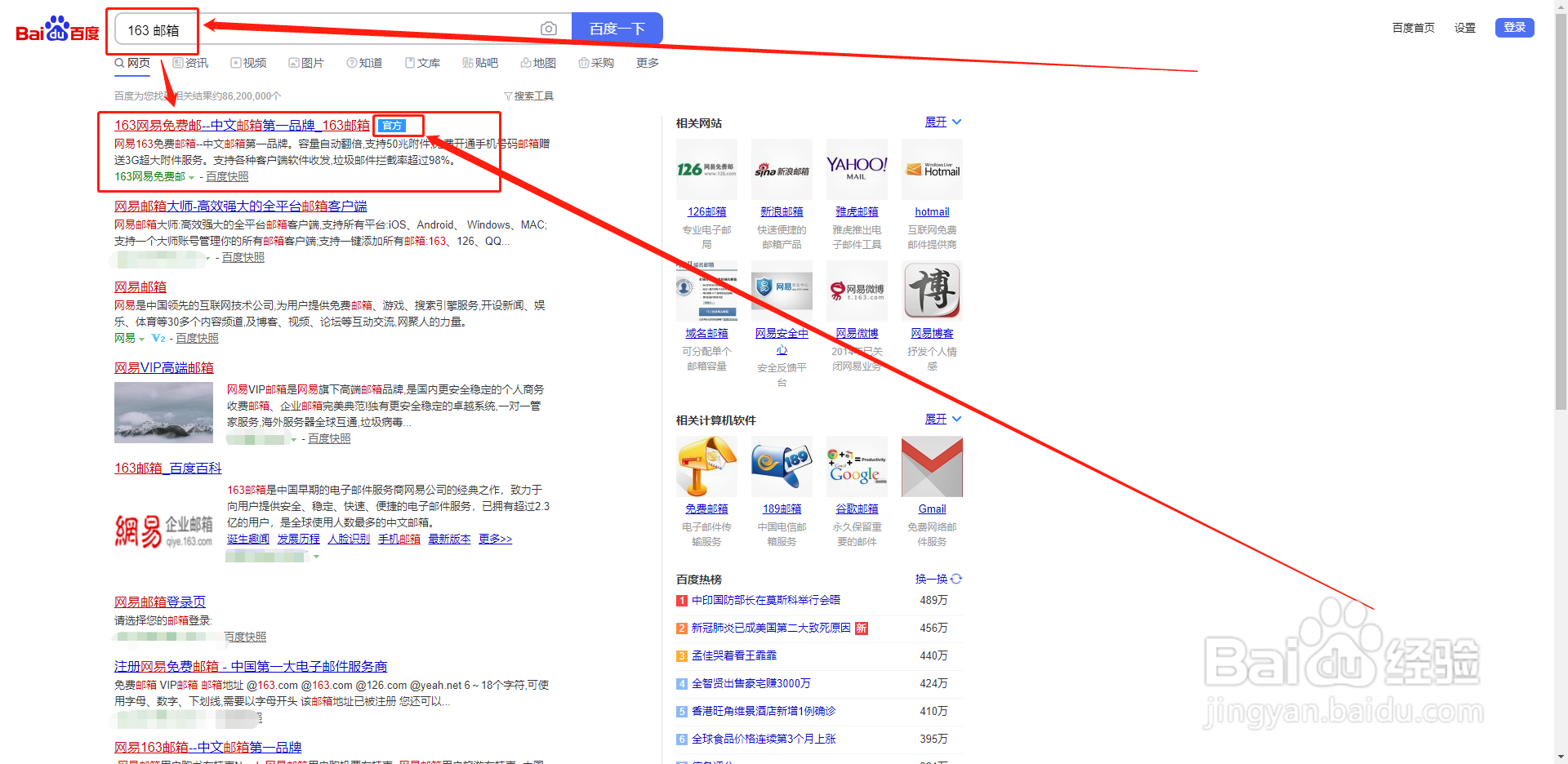Click the camera image-search icon
Viewport: 1568px width, 764px height.
[549, 29]
